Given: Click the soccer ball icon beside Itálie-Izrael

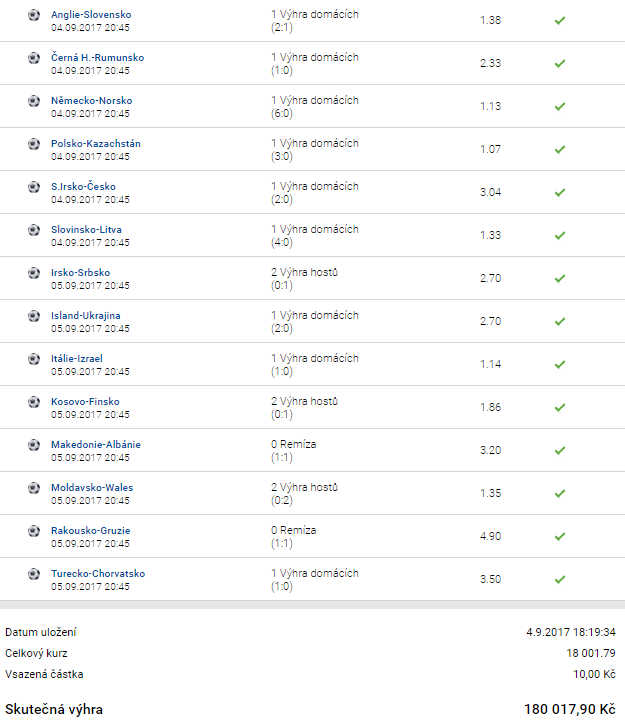Looking at the screenshot, I should pyautogui.click(x=34, y=359).
